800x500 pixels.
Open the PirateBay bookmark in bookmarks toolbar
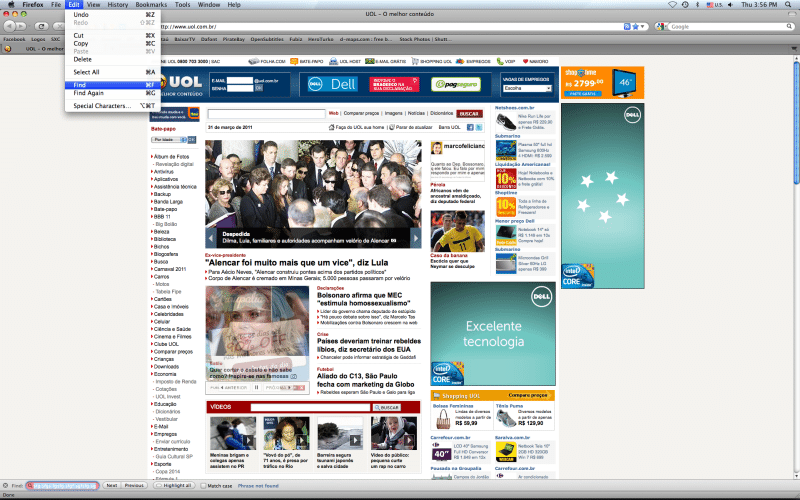coord(234,39)
